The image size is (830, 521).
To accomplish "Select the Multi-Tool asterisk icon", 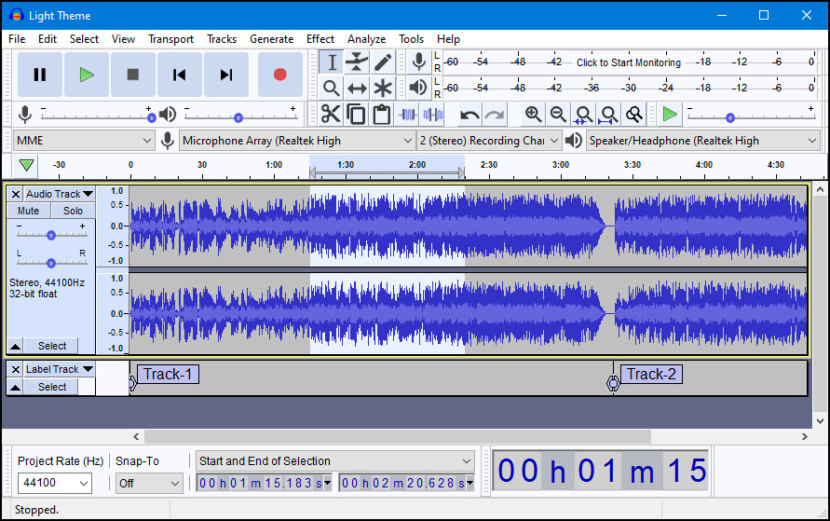I will pyautogui.click(x=383, y=88).
